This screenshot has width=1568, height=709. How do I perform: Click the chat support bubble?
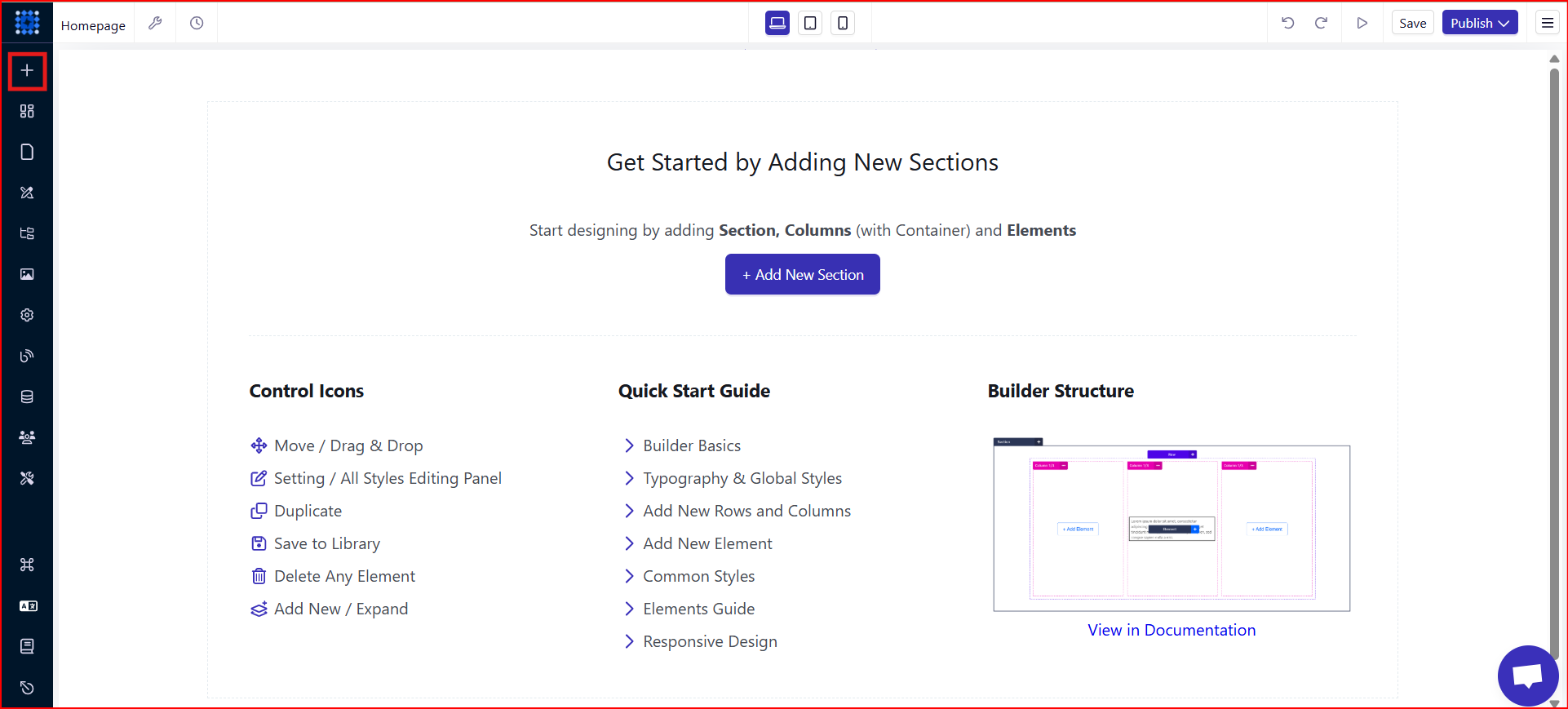pyautogui.click(x=1528, y=676)
